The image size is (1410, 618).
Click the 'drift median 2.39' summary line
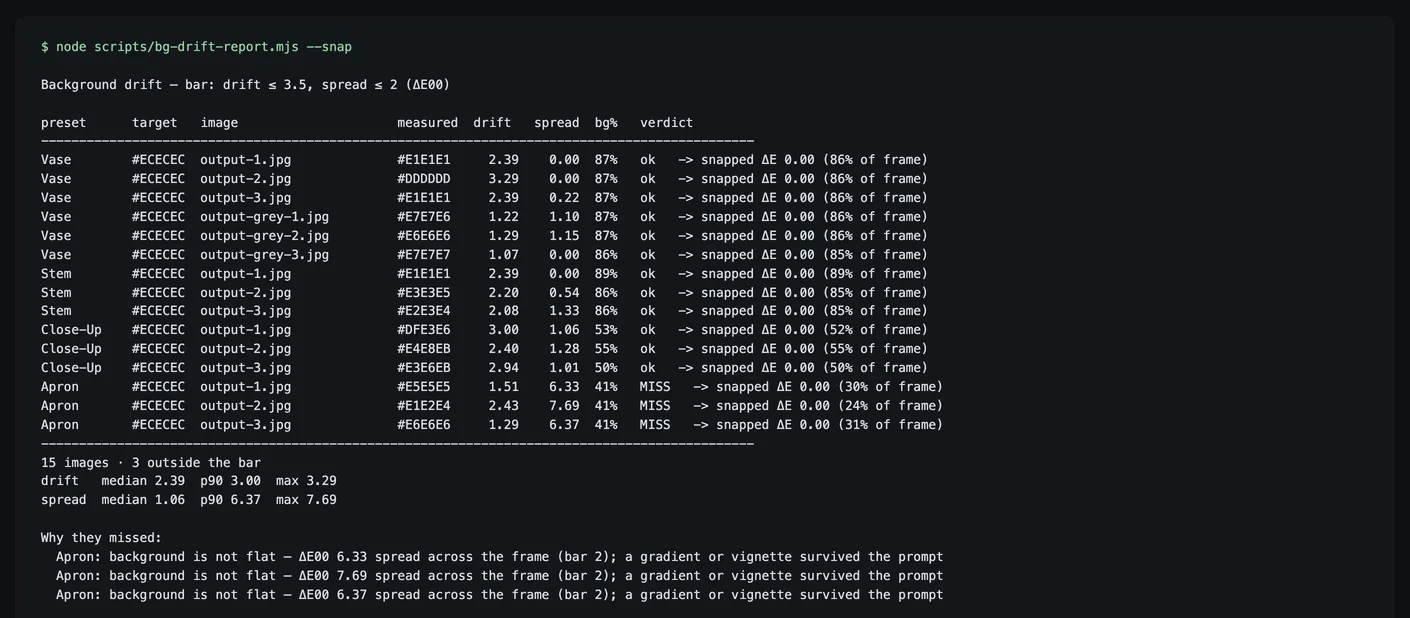click(189, 481)
